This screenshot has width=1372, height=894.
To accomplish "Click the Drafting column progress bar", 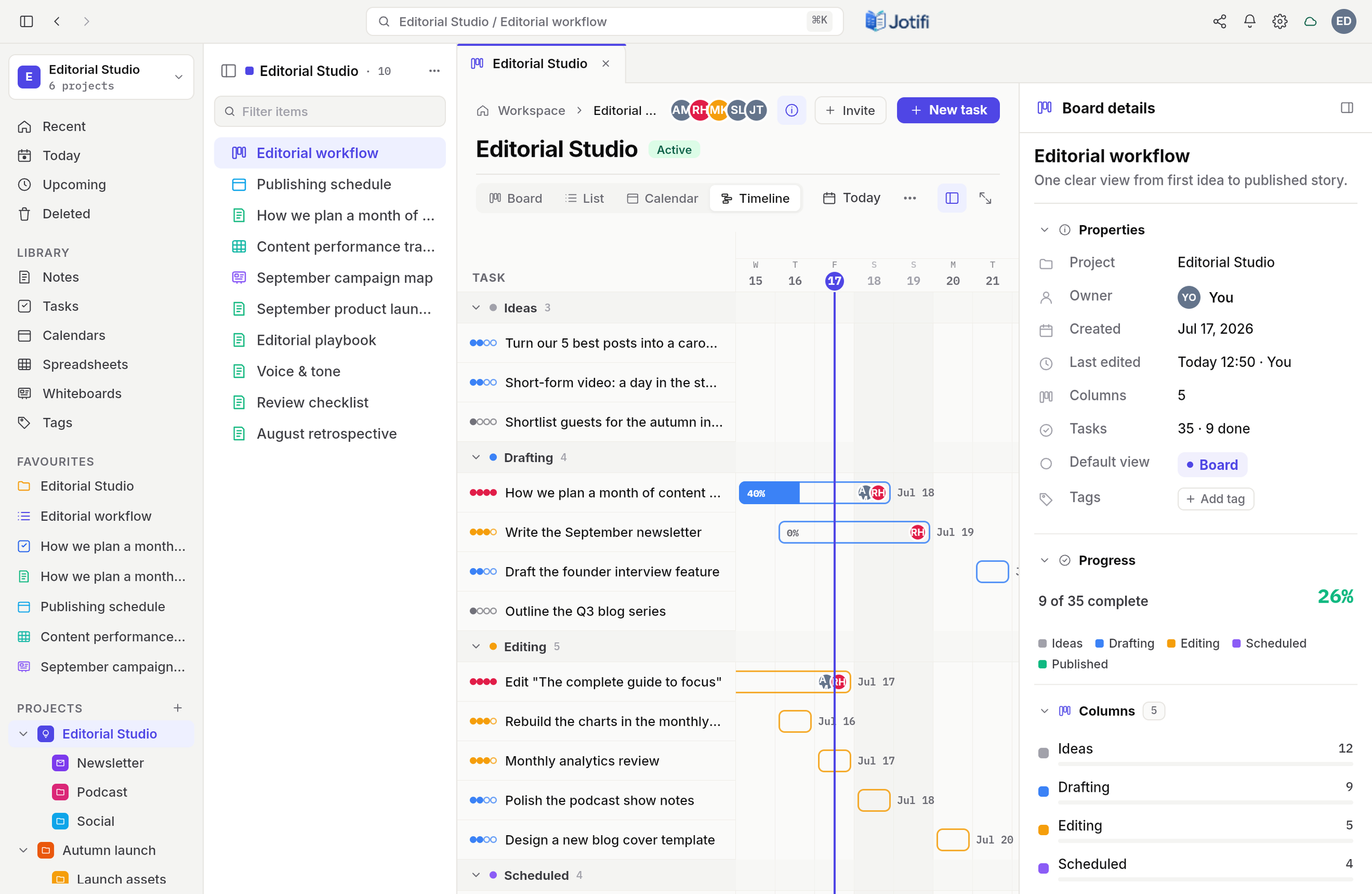I will [x=1205, y=803].
